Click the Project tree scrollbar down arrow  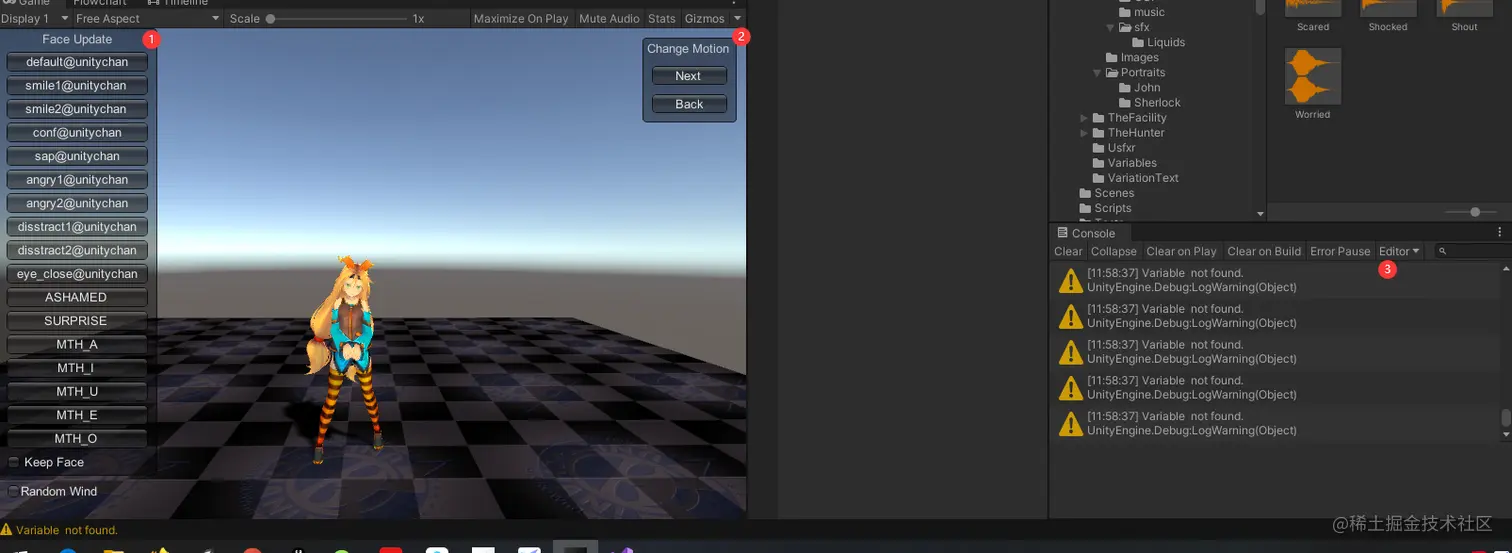click(1260, 213)
